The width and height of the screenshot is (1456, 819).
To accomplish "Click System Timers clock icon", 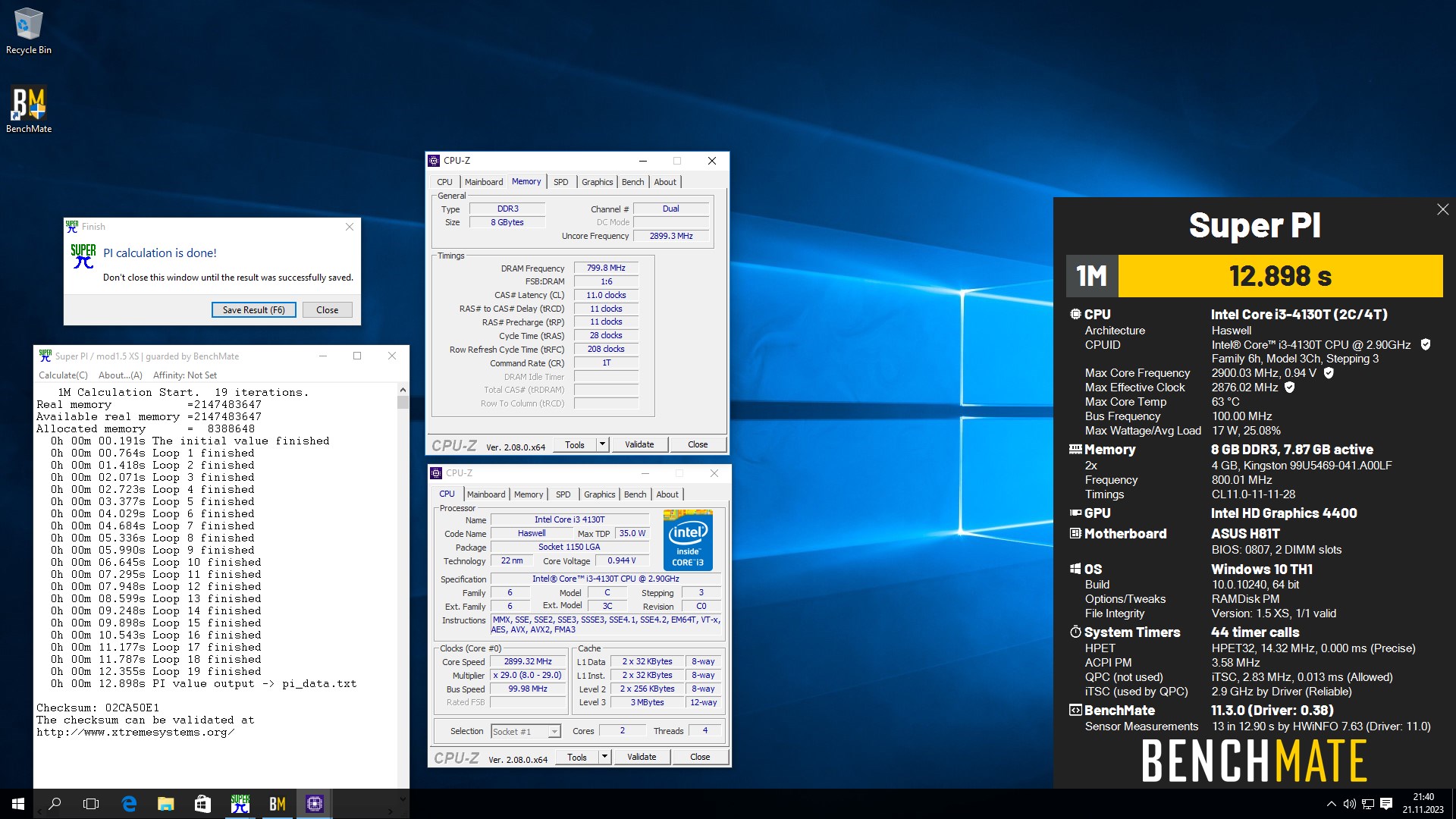I will click(x=1075, y=632).
